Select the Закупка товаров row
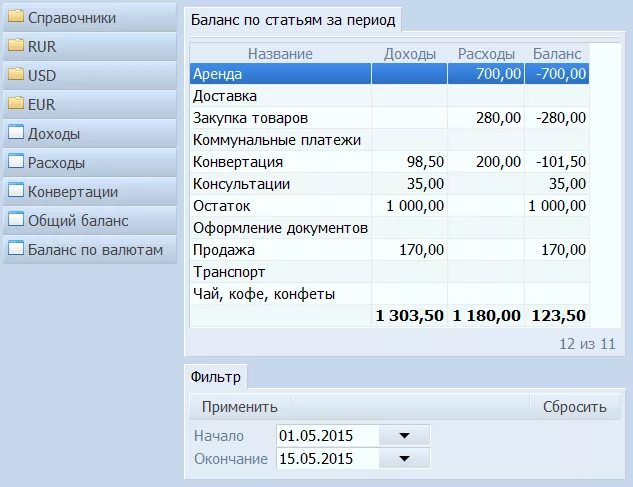This screenshot has width=633, height=487. coord(389,118)
